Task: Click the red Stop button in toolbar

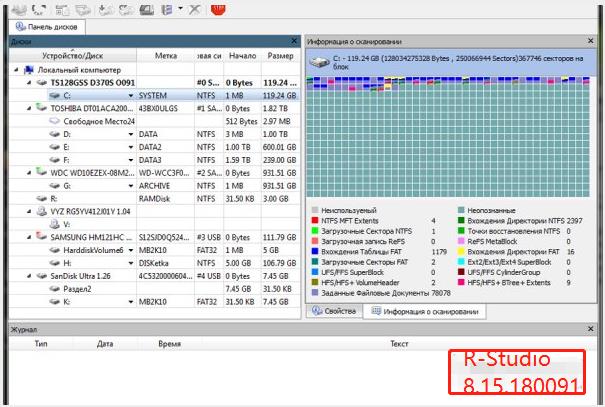Action: pos(219,9)
